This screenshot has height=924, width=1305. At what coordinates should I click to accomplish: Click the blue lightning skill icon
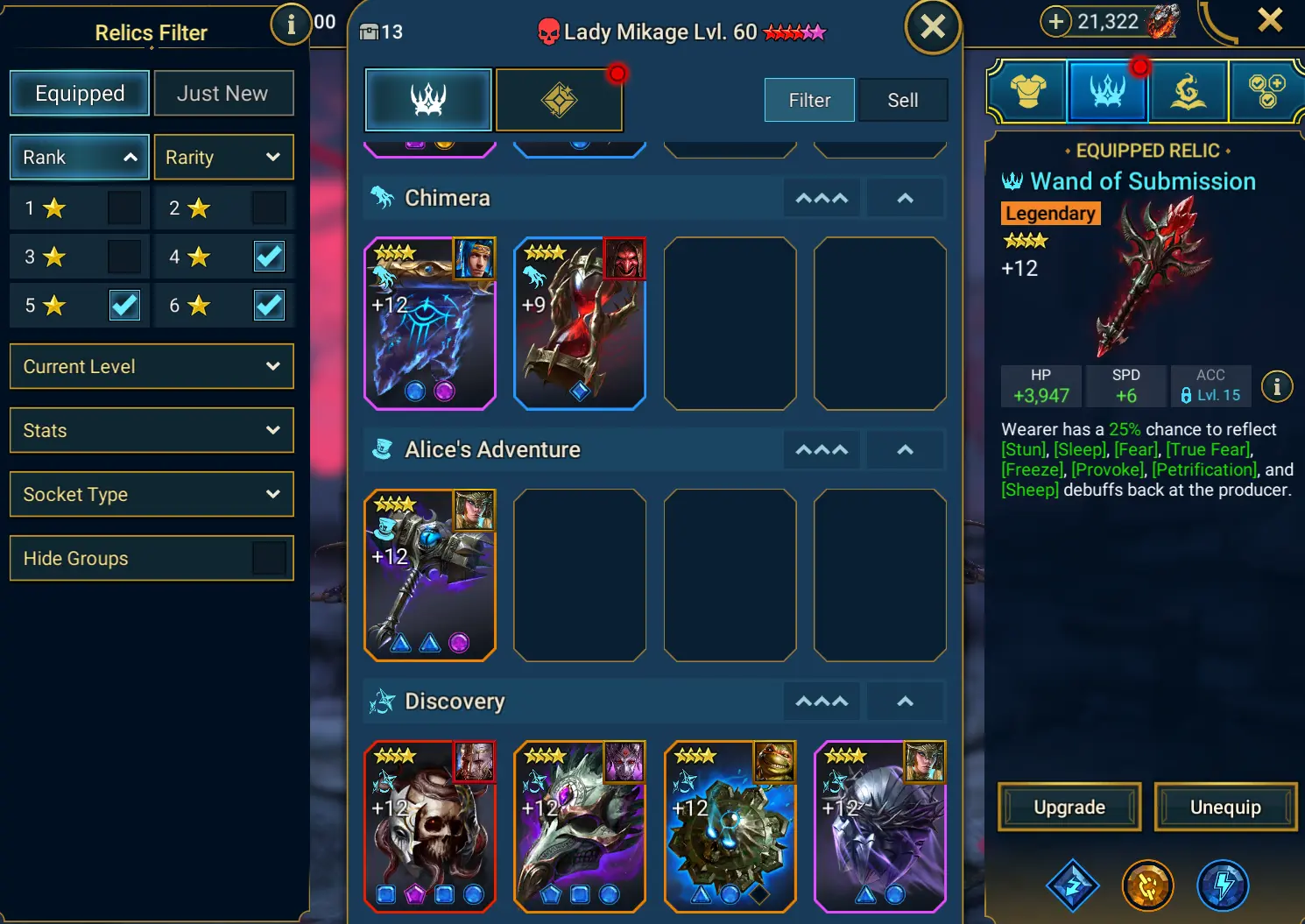point(1223,885)
